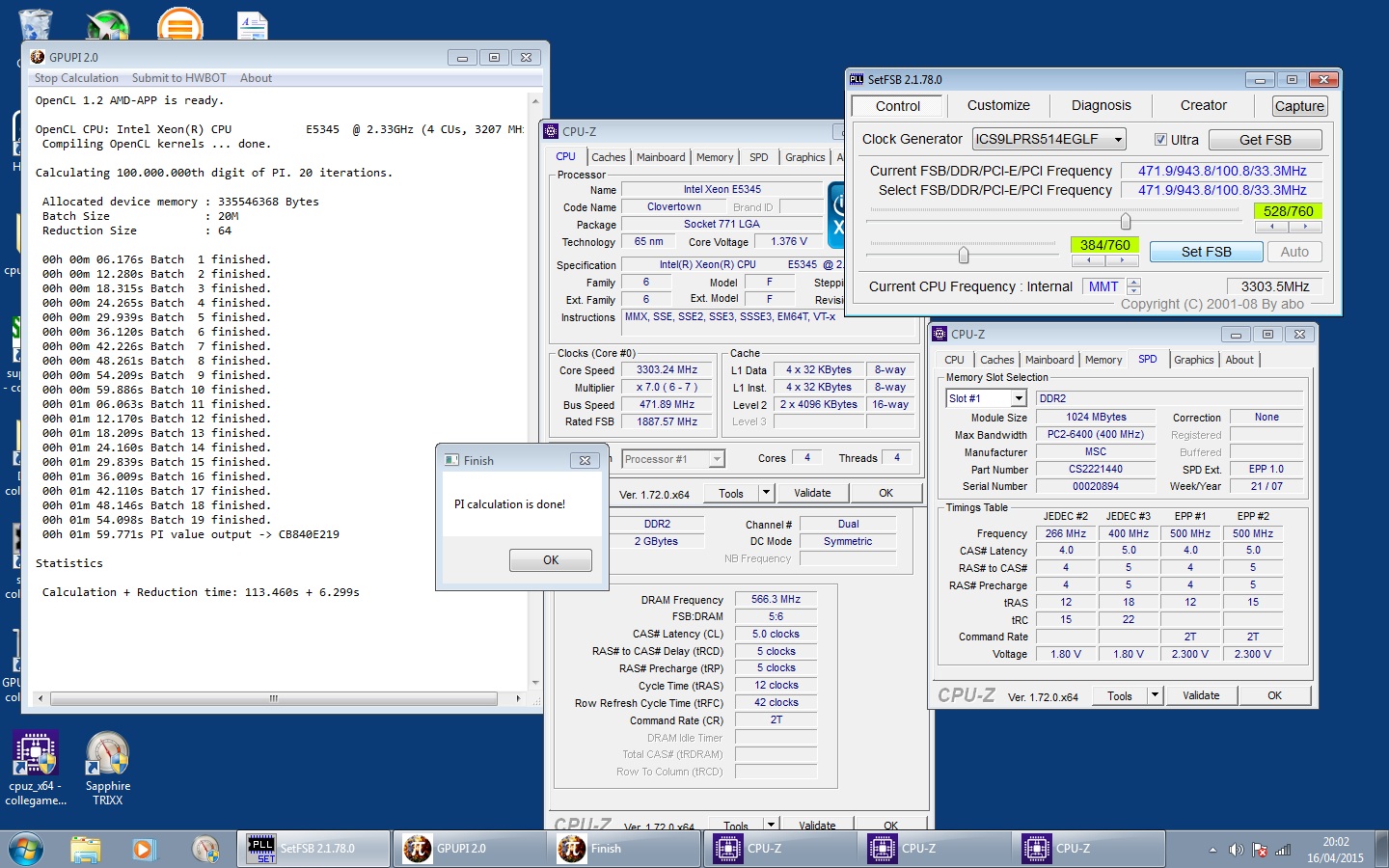Click Part Number value CS2221440
Screen dimensions: 1389x868
(x=1096, y=469)
